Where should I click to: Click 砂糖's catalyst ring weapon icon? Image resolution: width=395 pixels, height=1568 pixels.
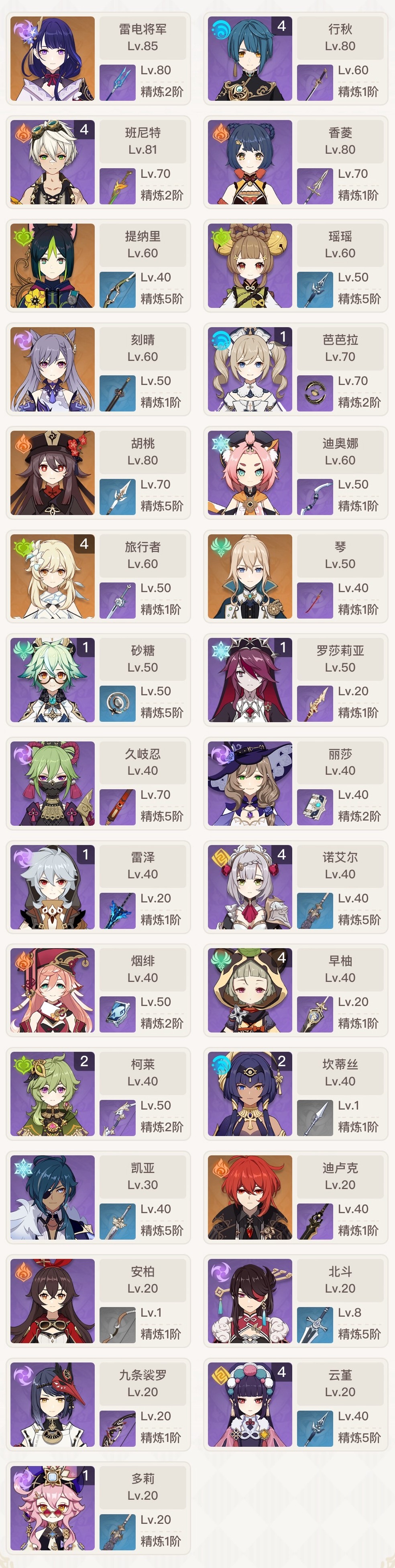(x=118, y=704)
